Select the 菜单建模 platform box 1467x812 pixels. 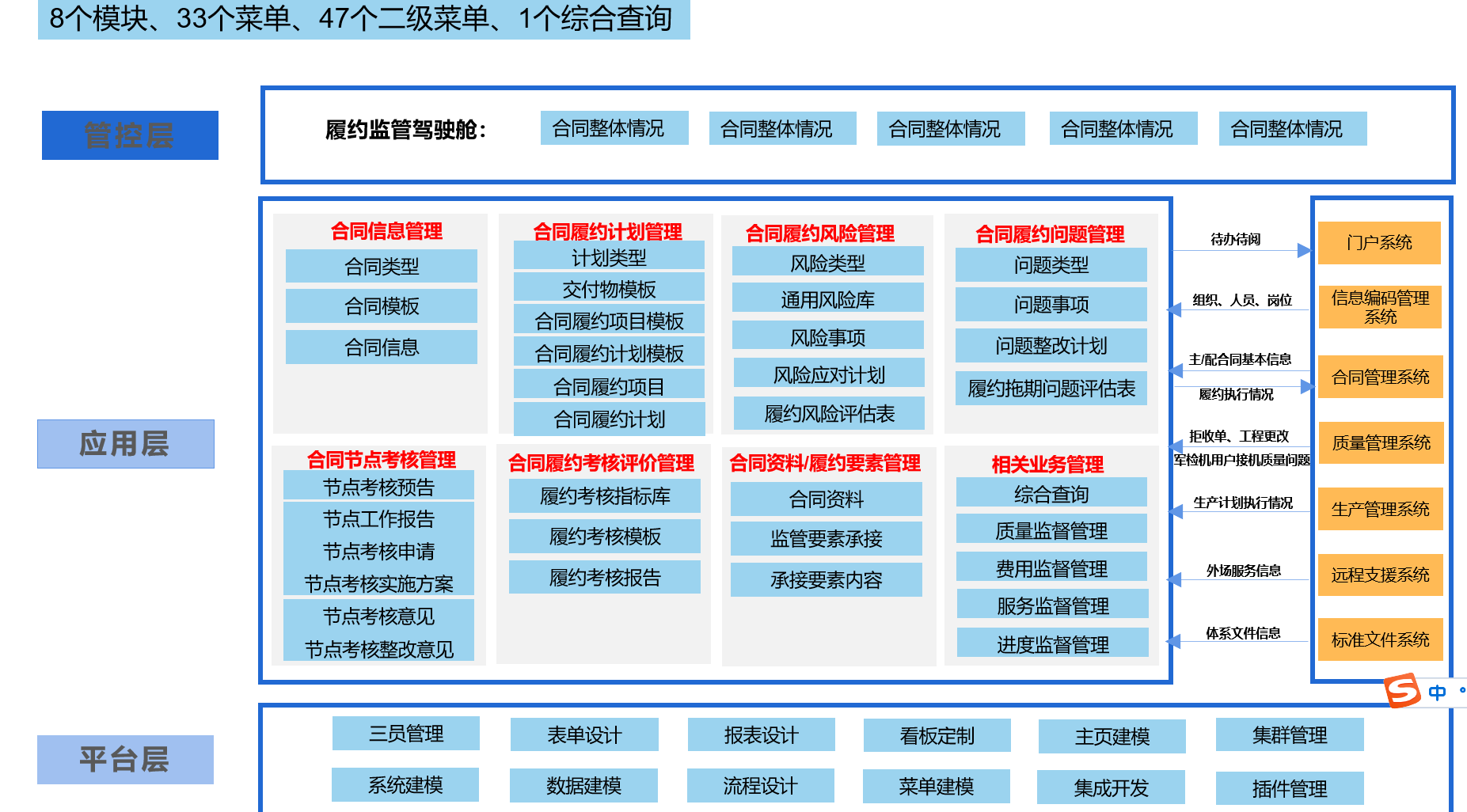936,786
